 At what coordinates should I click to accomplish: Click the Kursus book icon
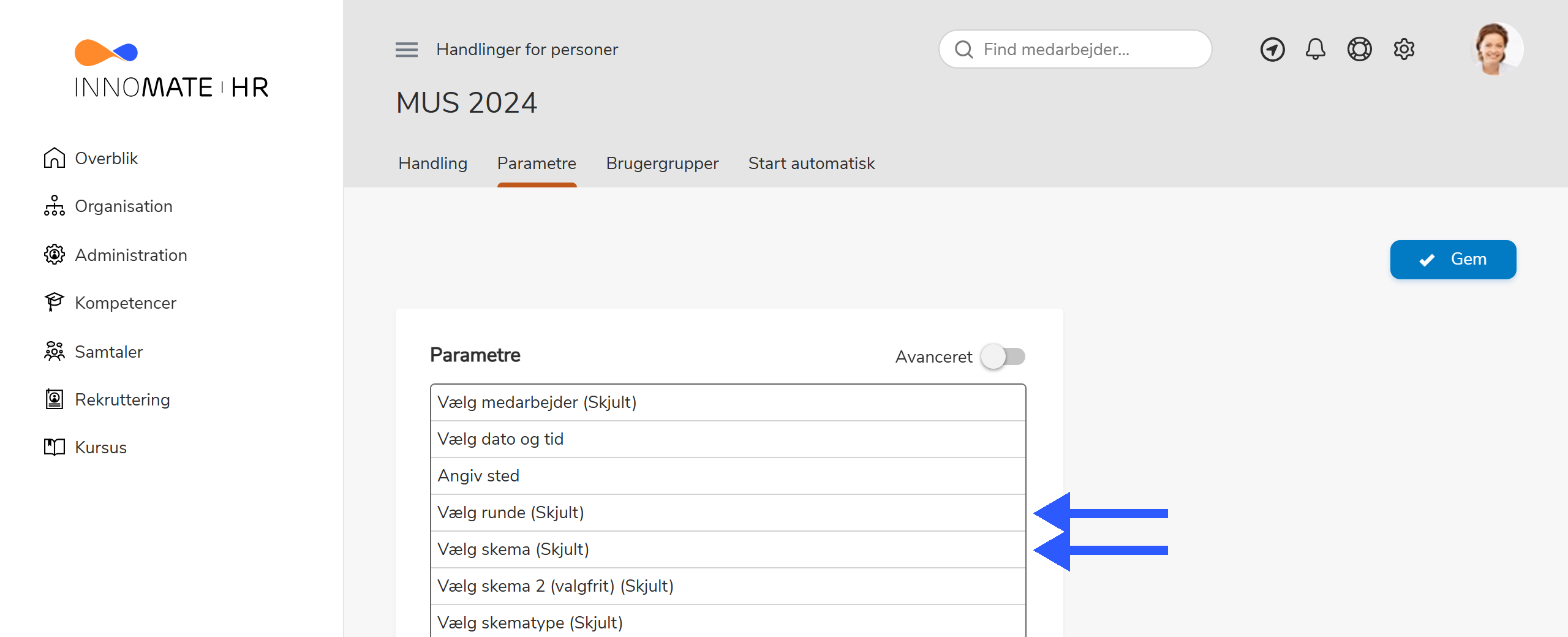pyautogui.click(x=54, y=447)
